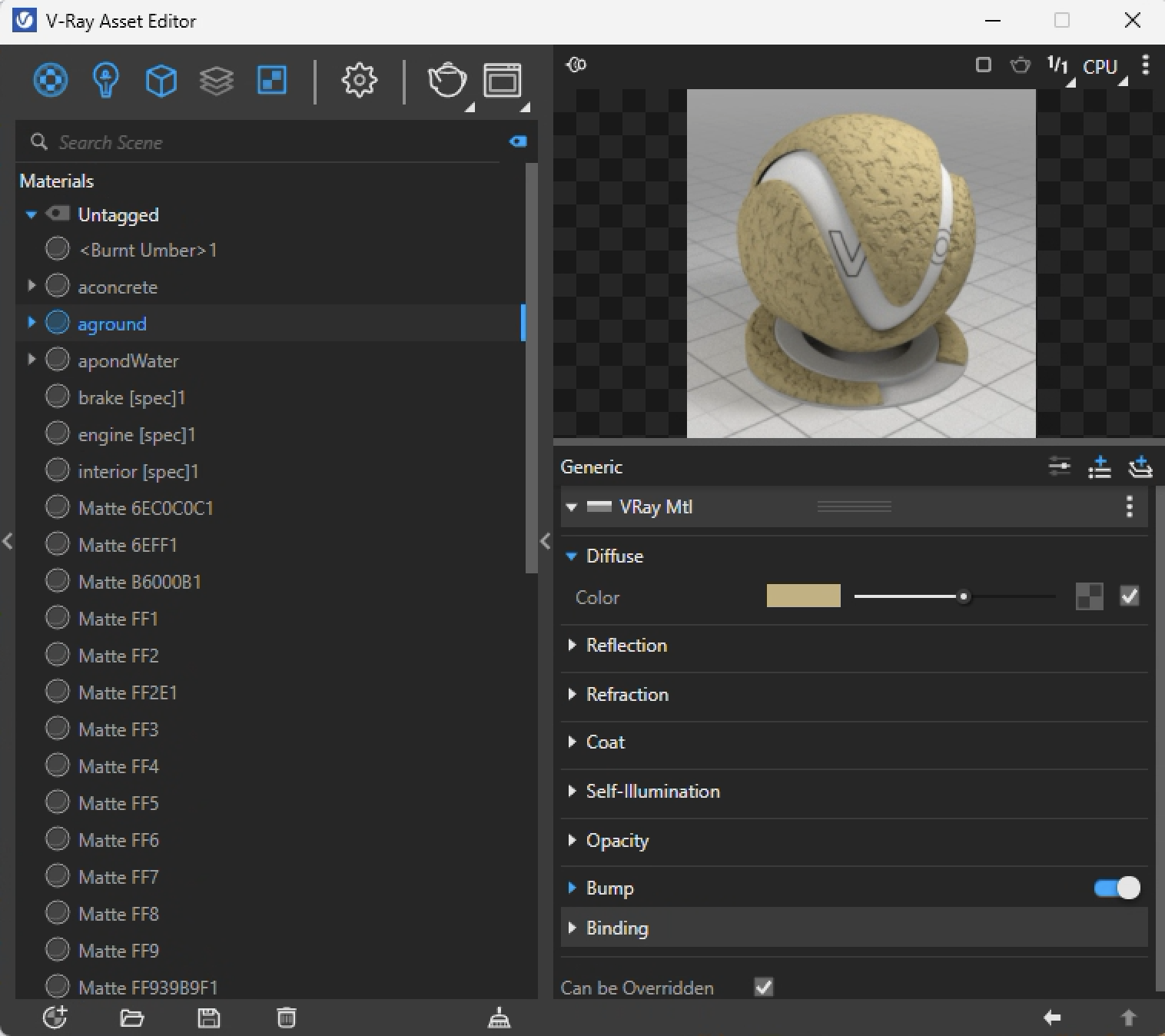Image resolution: width=1165 pixels, height=1036 pixels.
Task: Open the Textures category checker icon
Action: [x=272, y=80]
